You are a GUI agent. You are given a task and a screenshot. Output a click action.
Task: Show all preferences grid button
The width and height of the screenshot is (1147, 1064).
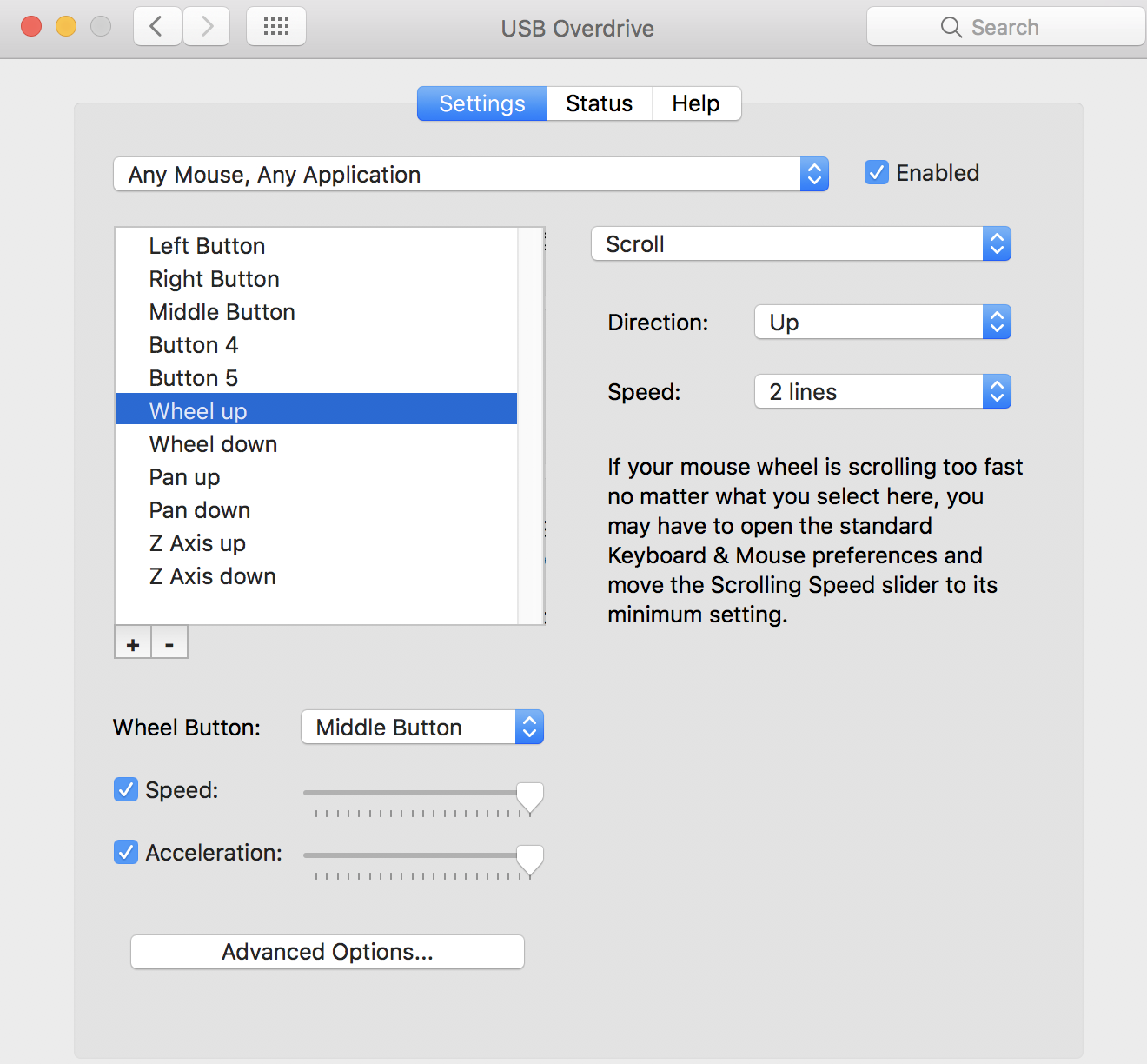click(x=276, y=27)
